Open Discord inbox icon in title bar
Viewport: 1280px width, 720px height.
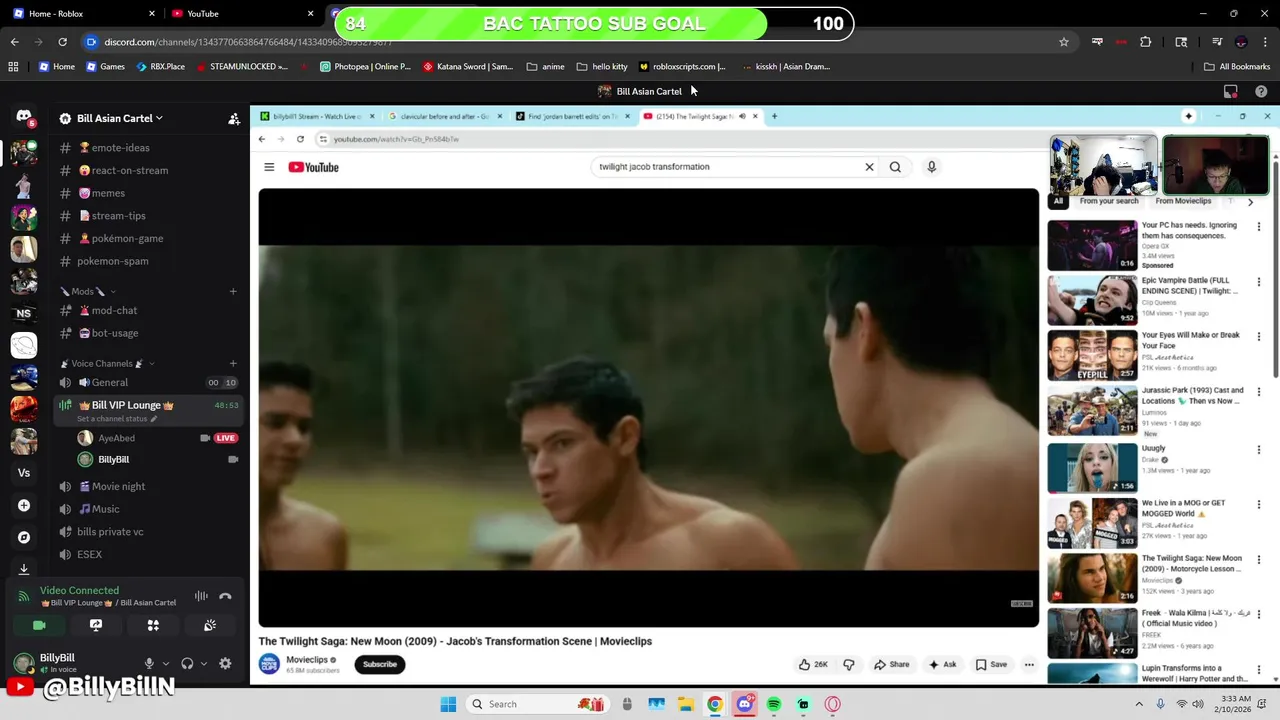[x=1231, y=91]
